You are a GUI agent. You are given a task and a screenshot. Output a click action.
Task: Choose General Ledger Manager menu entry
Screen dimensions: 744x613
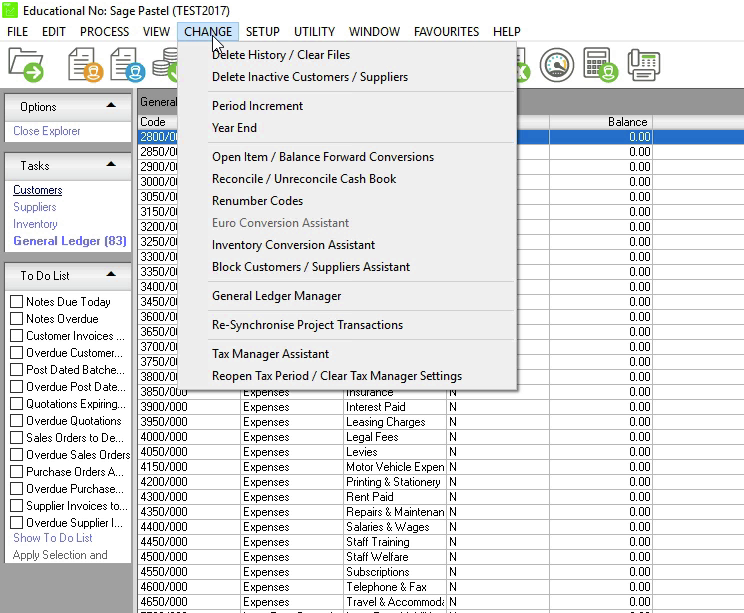276,296
